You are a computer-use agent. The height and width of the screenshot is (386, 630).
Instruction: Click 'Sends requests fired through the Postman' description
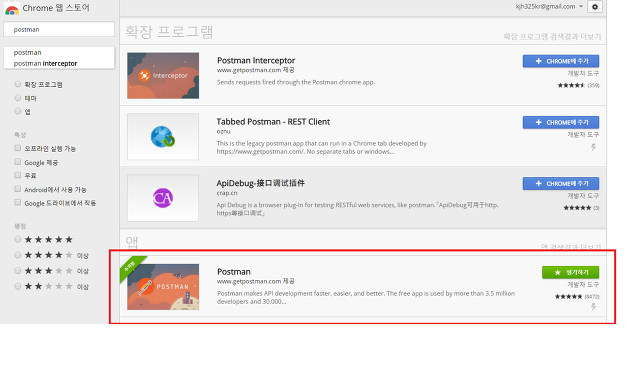[x=296, y=82]
